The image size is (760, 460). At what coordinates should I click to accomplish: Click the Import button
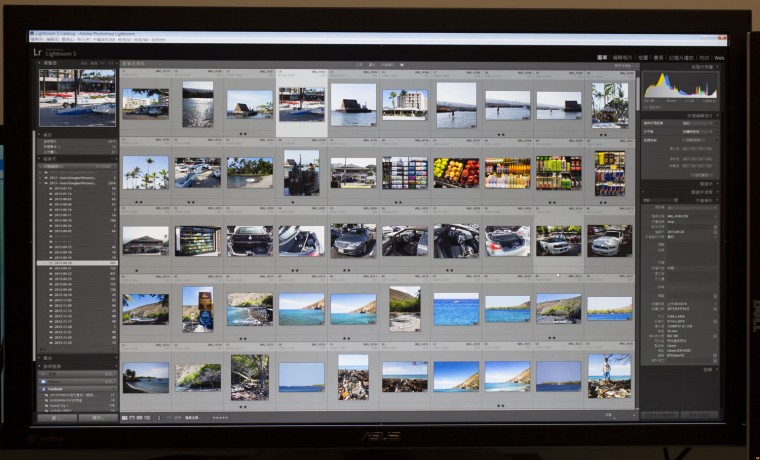click(58, 418)
